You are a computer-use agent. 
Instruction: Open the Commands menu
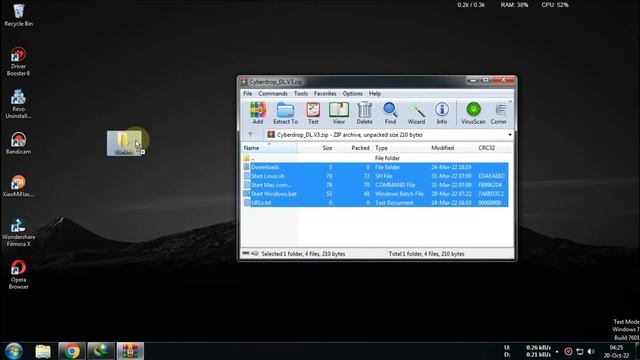tap(273, 93)
